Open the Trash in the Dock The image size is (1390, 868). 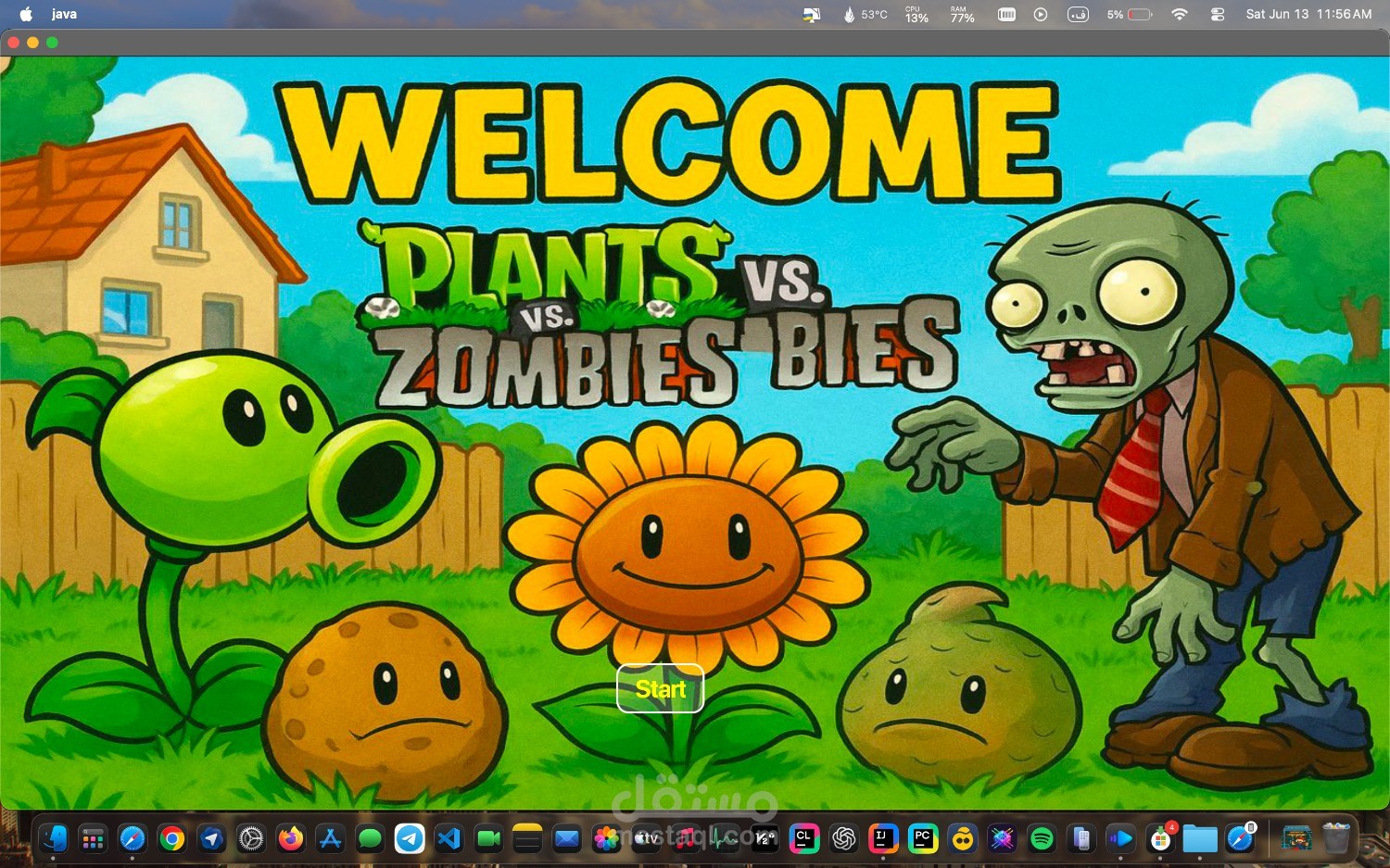point(1336,839)
